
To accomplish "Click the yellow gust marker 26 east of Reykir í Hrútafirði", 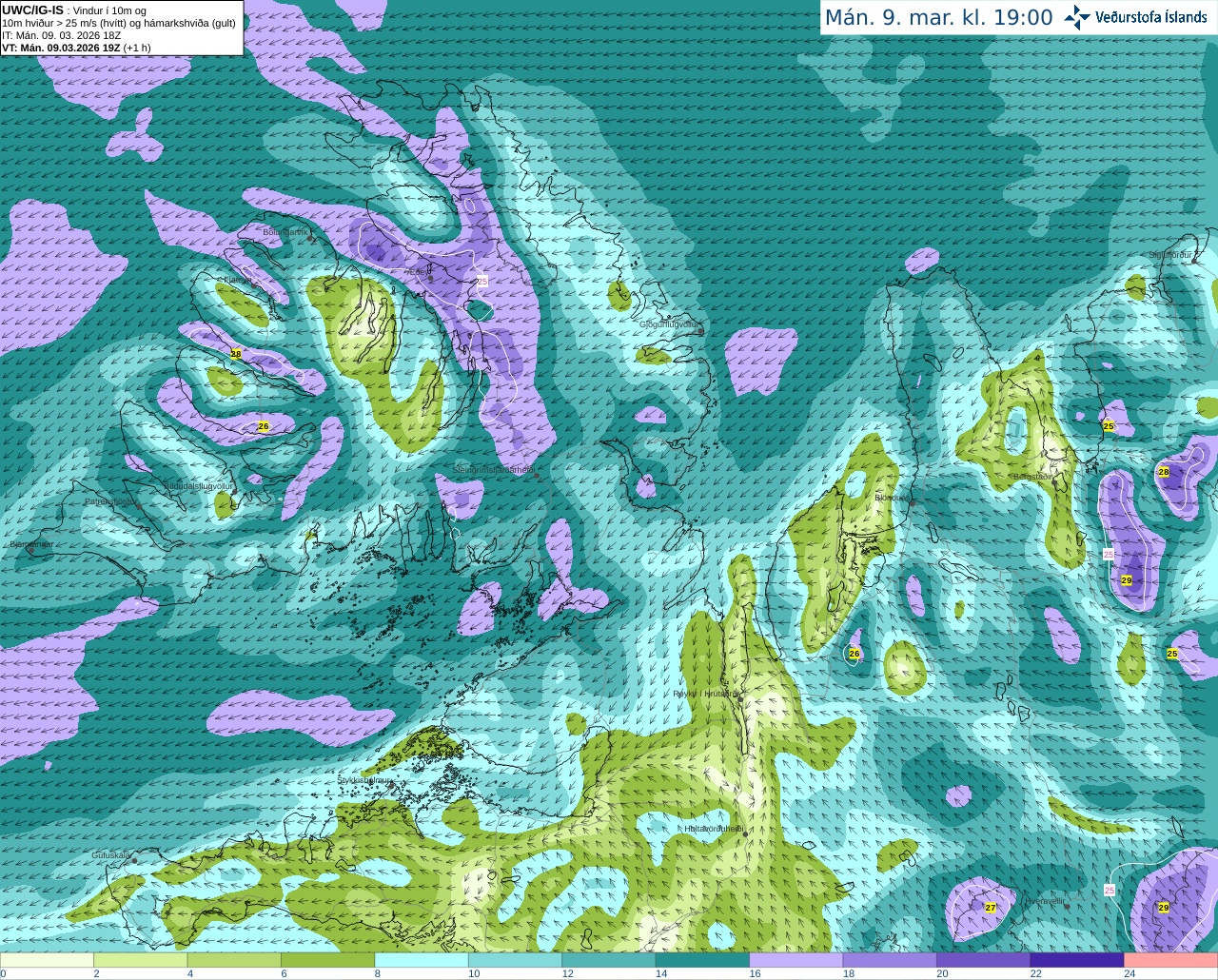I will point(855,654).
